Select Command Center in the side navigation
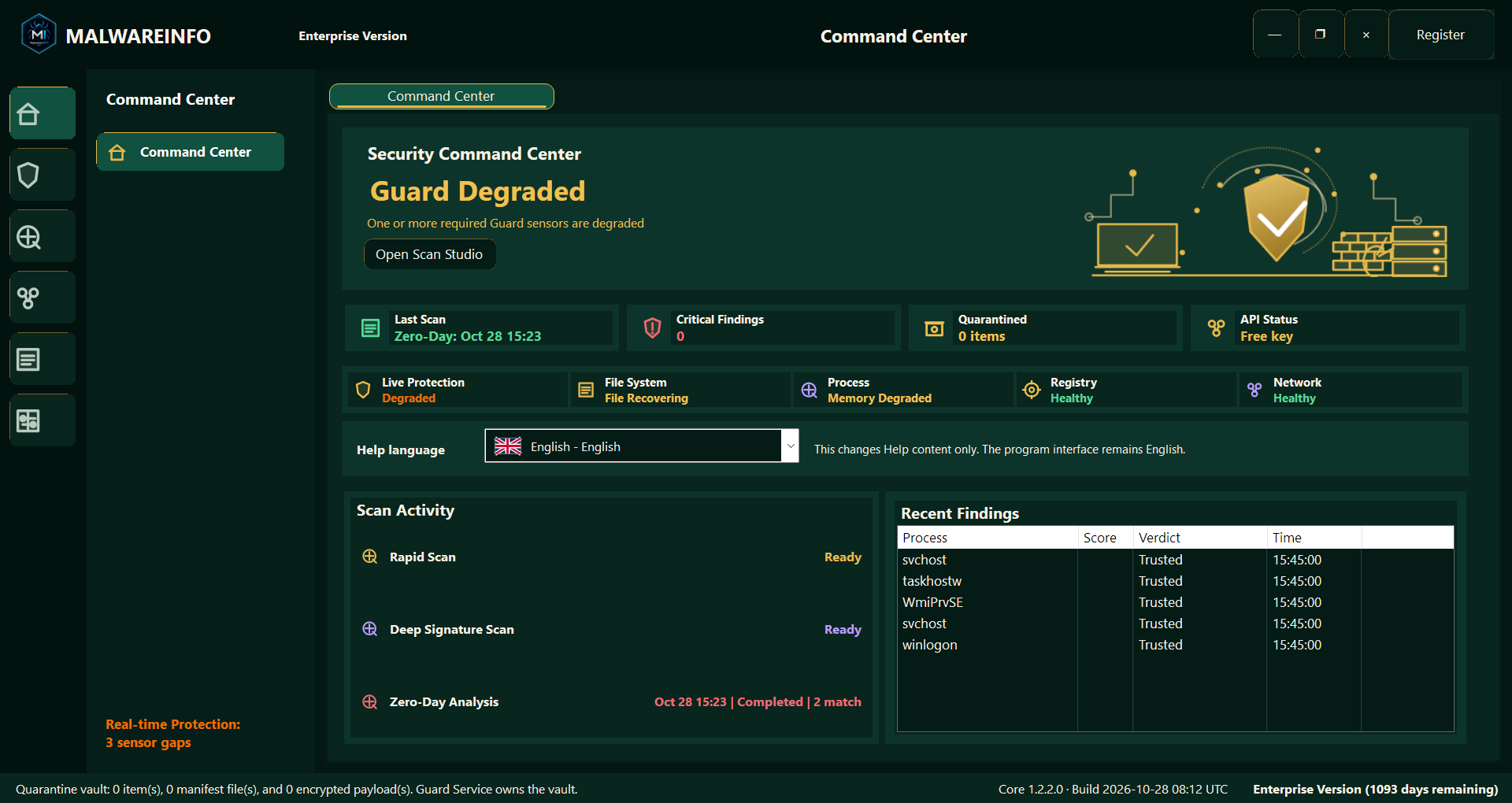 (190, 152)
